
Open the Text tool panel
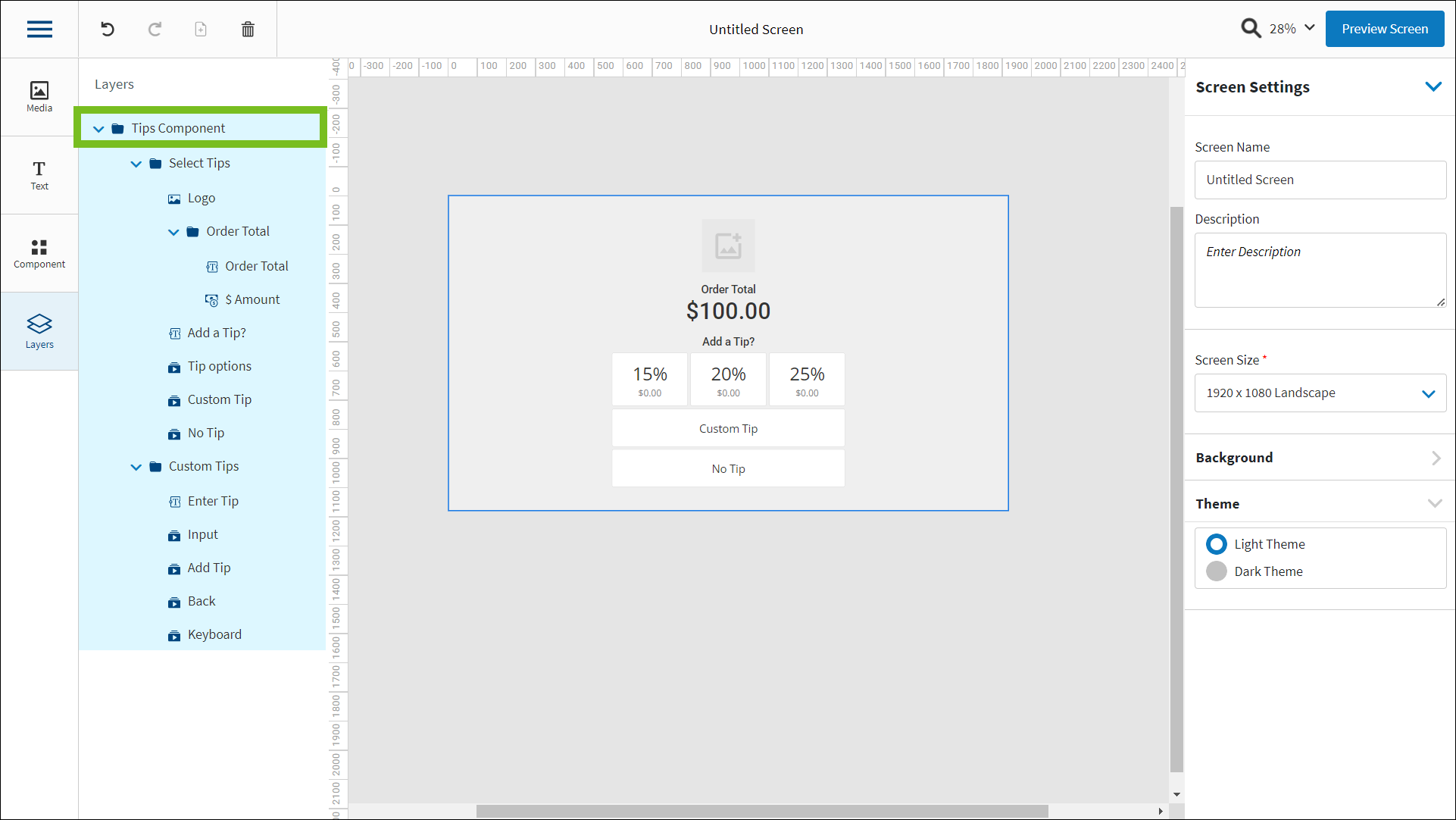pos(39,175)
